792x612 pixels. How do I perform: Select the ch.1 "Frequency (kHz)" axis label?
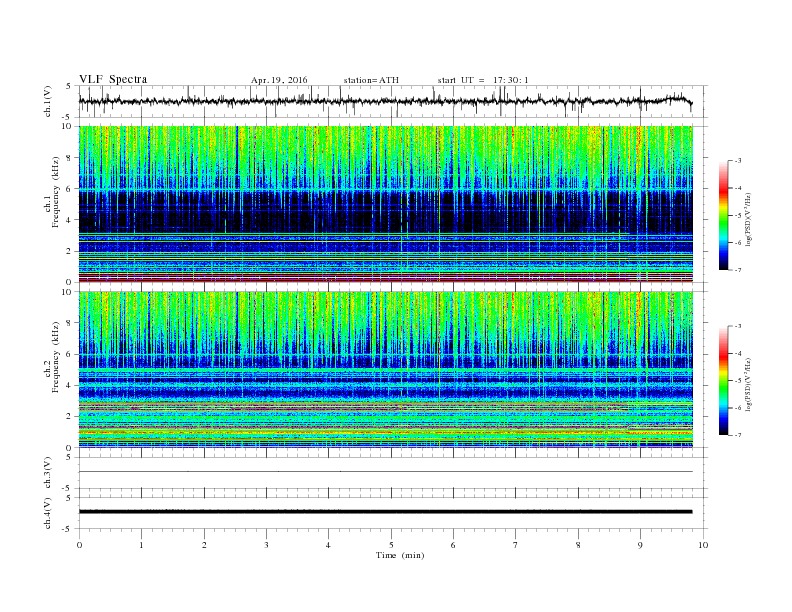point(56,192)
